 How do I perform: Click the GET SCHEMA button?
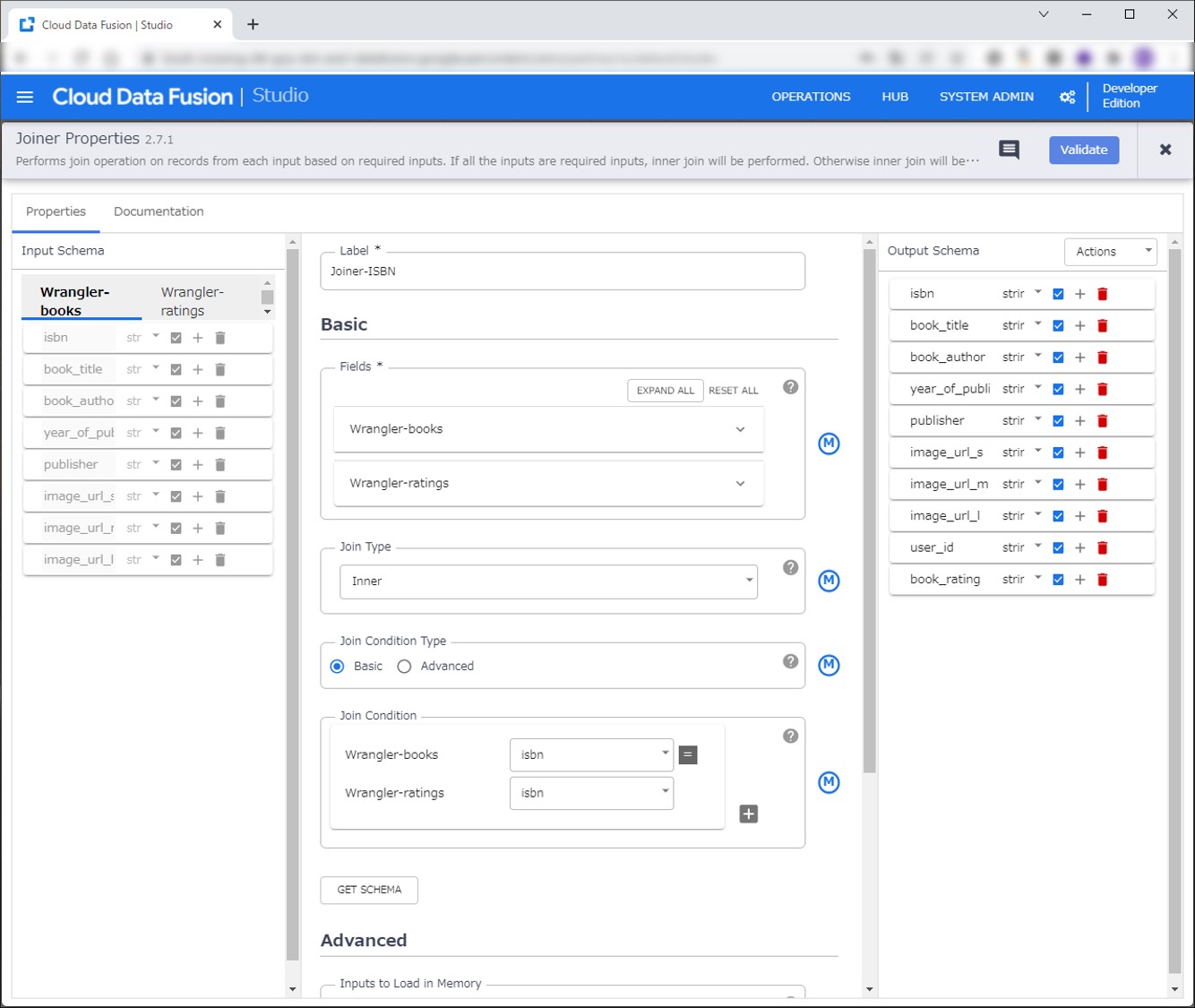coord(369,890)
